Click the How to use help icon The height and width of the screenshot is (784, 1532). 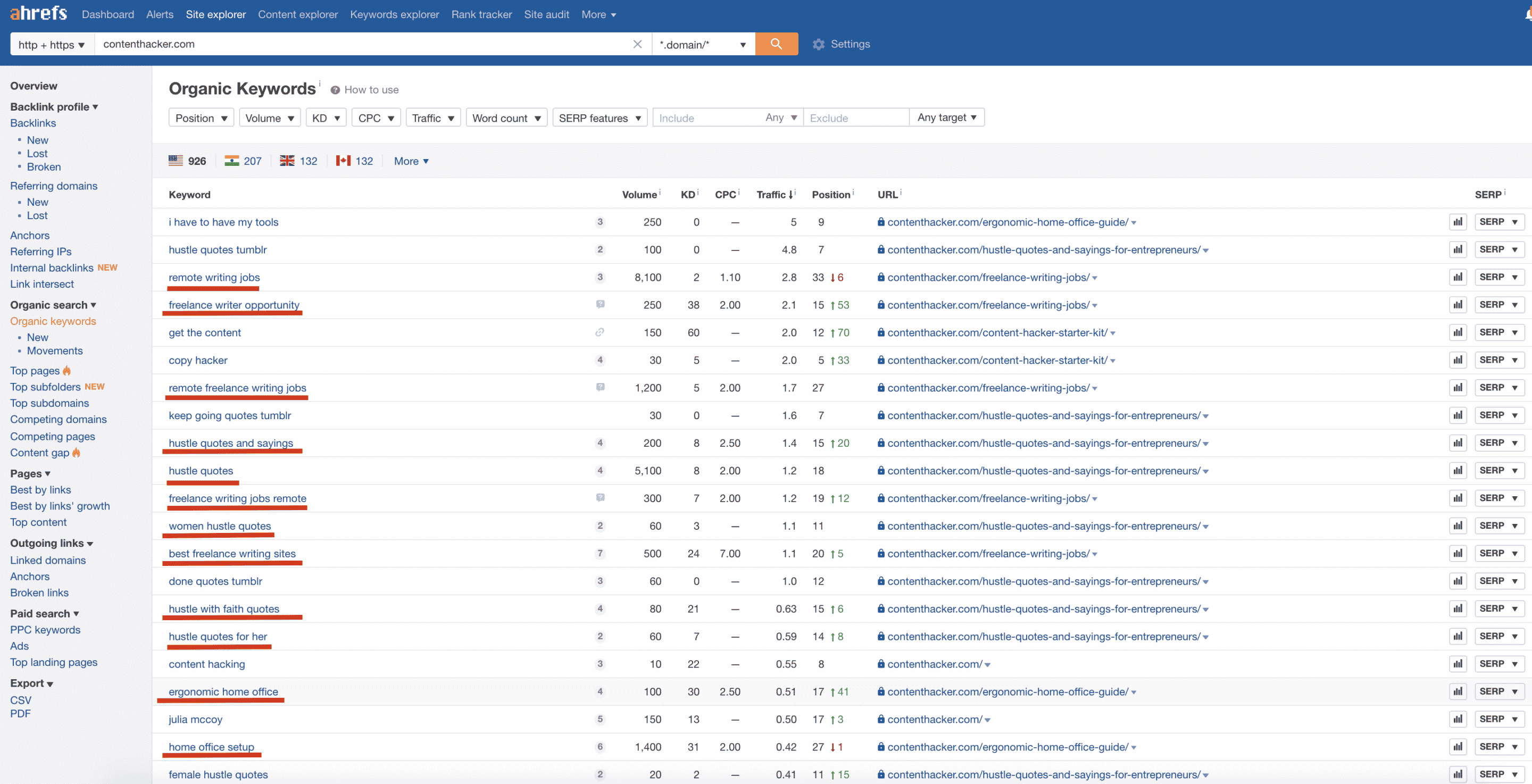coord(335,90)
